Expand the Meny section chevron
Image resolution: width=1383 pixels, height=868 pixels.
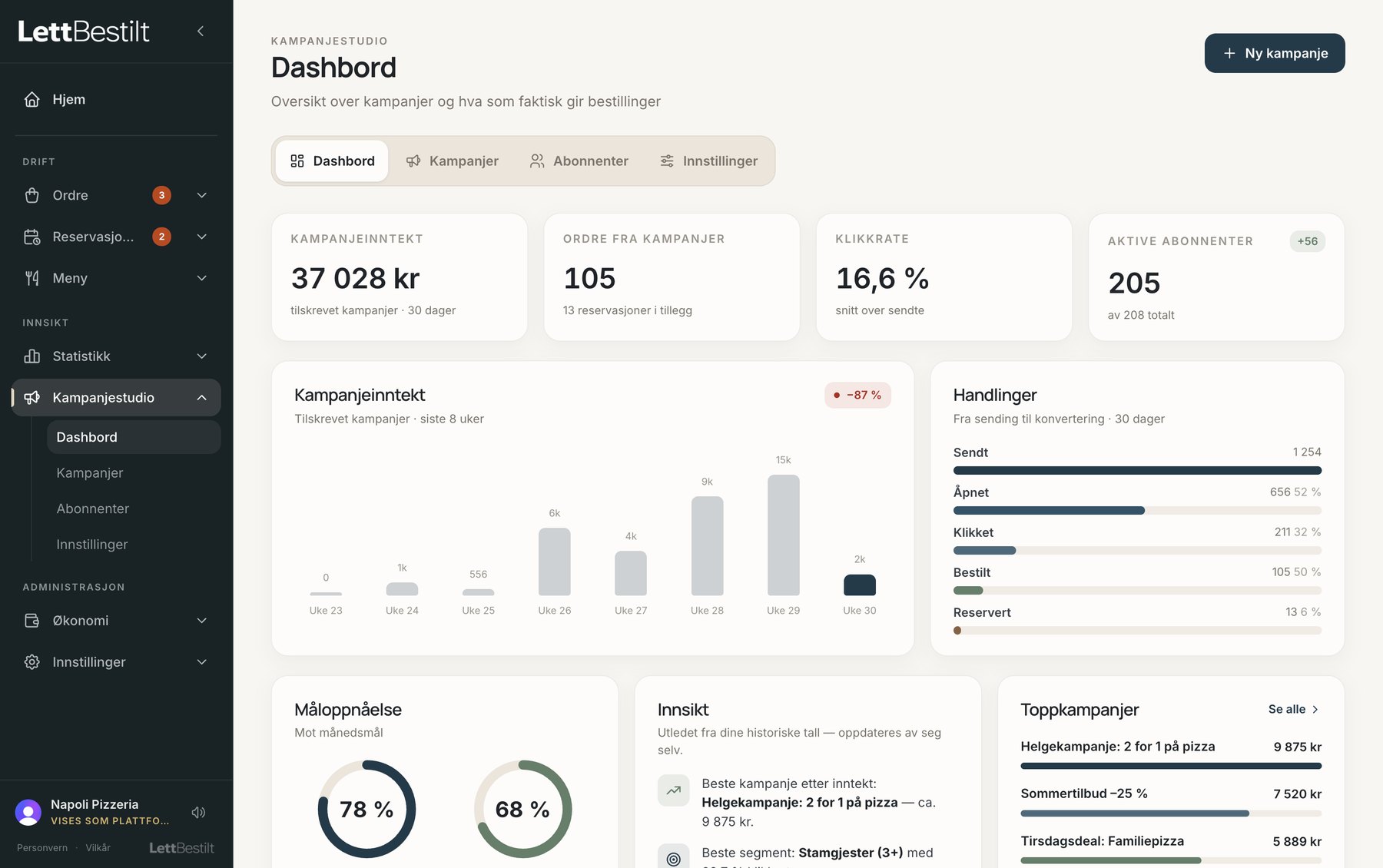point(202,278)
